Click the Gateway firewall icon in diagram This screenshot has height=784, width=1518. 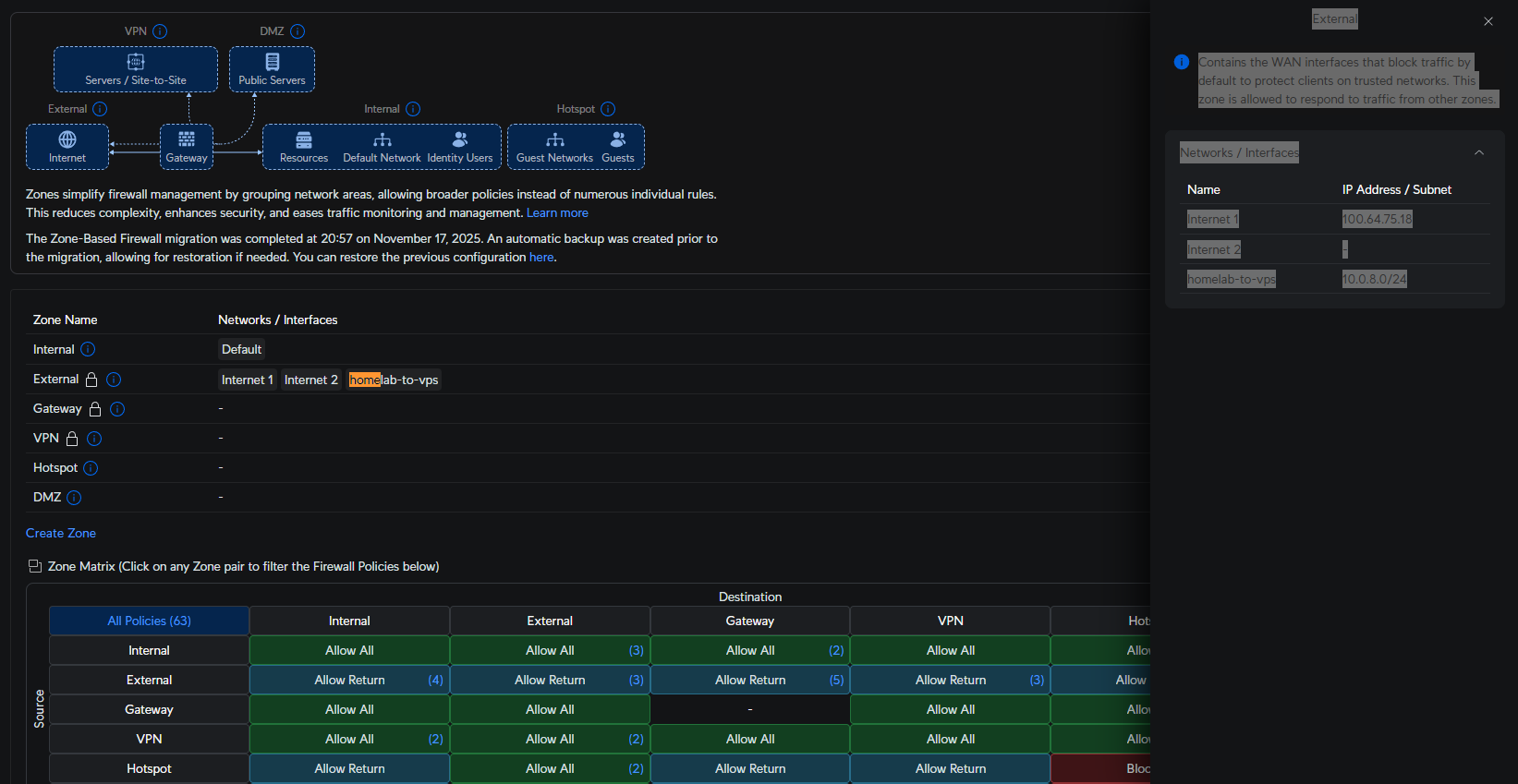(187, 139)
